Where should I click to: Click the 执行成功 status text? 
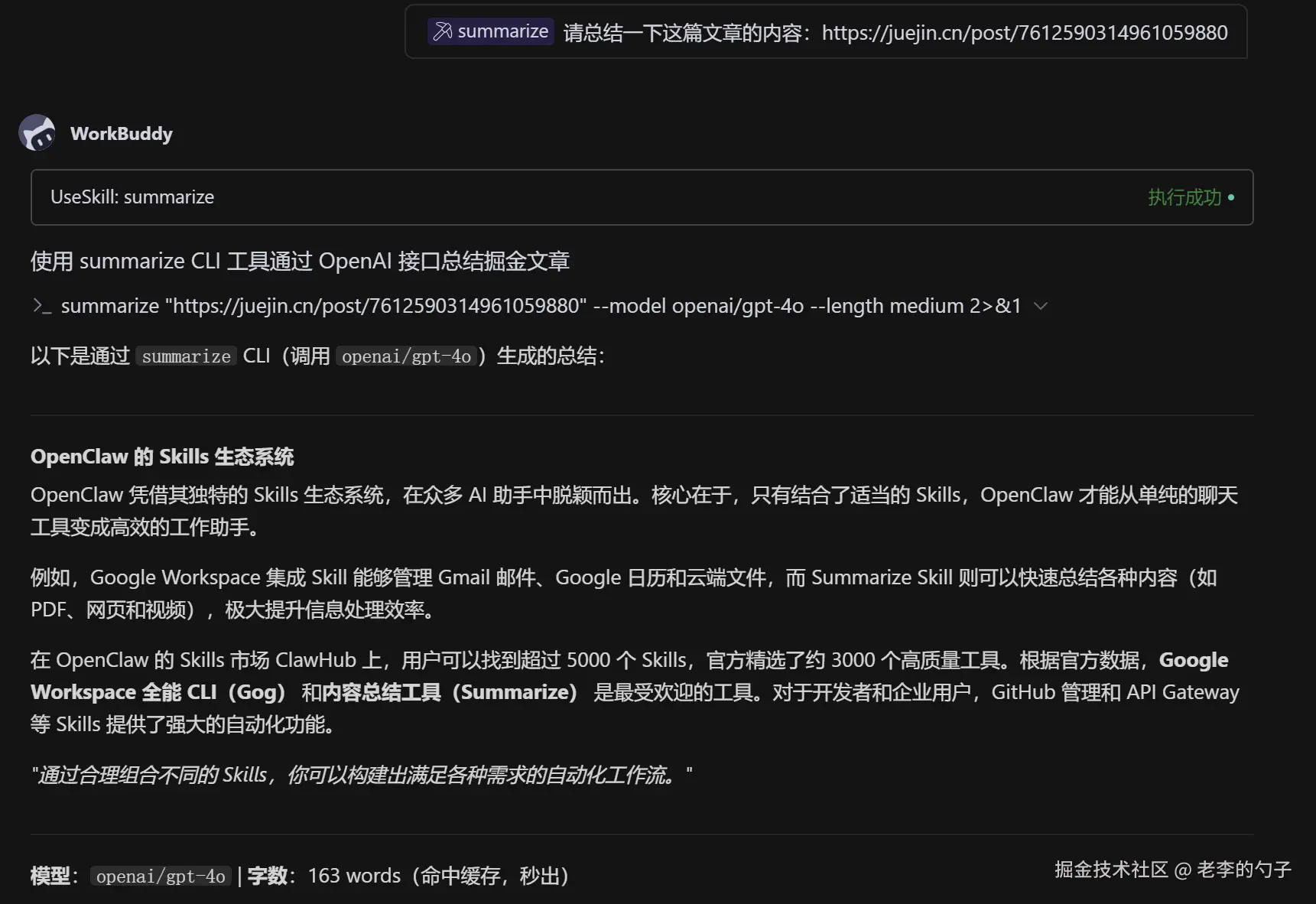(1184, 197)
